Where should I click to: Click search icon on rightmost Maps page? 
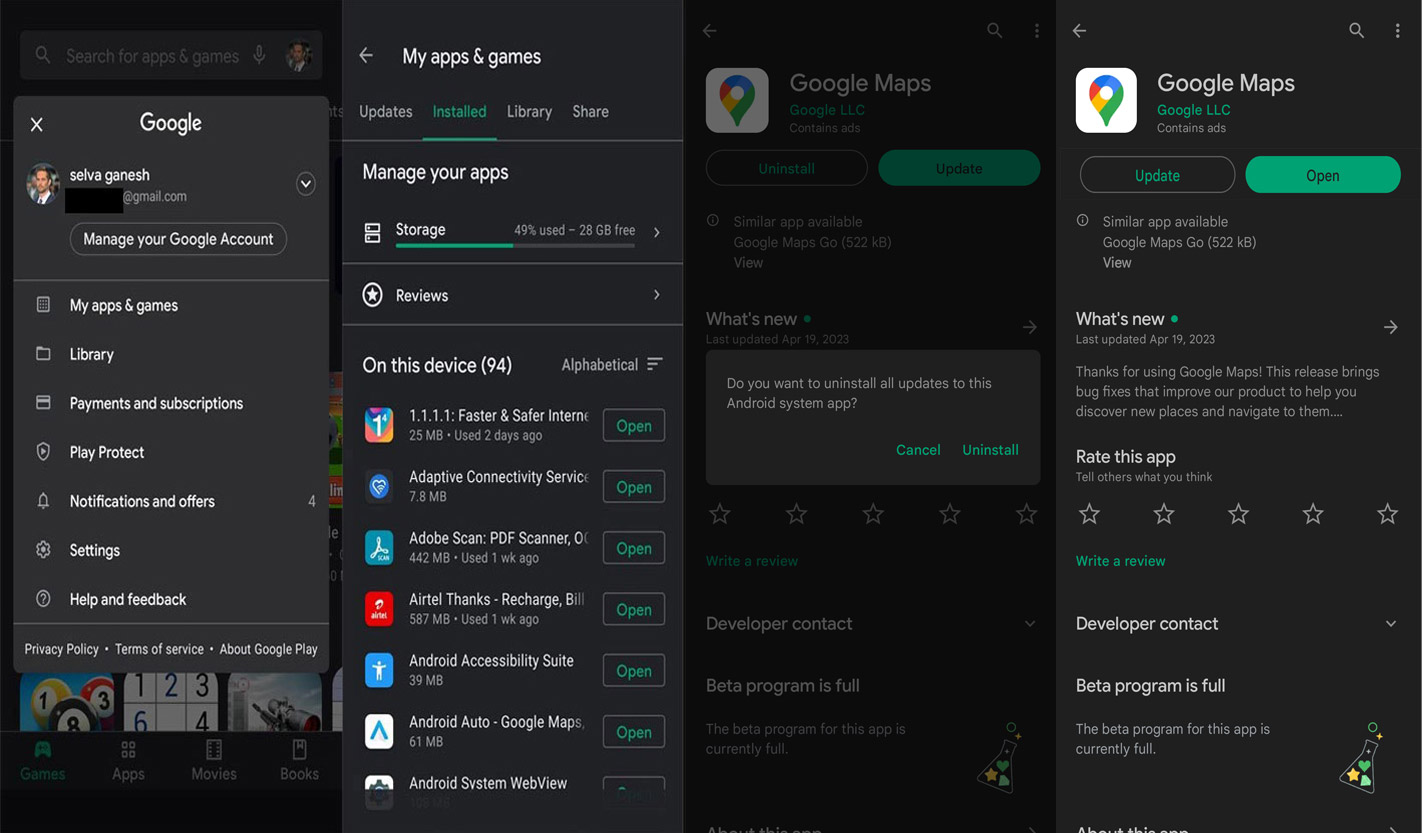[1356, 31]
